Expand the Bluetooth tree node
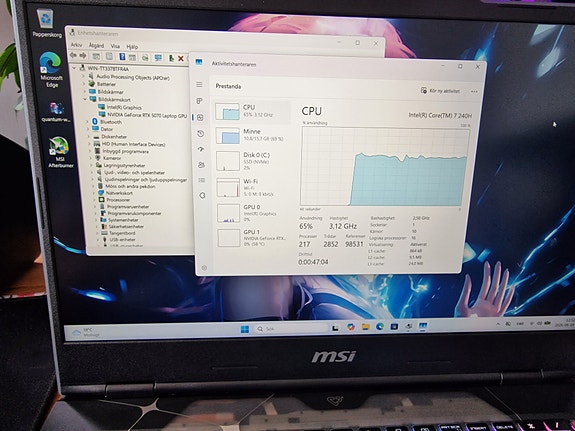The width and height of the screenshot is (575, 431). click(x=88, y=121)
